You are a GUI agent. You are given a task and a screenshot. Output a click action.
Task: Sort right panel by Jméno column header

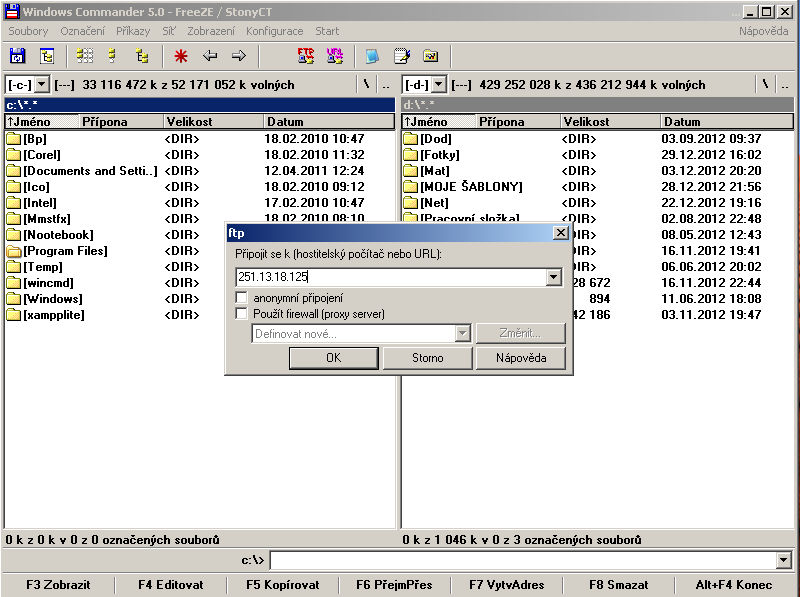pyautogui.click(x=439, y=122)
